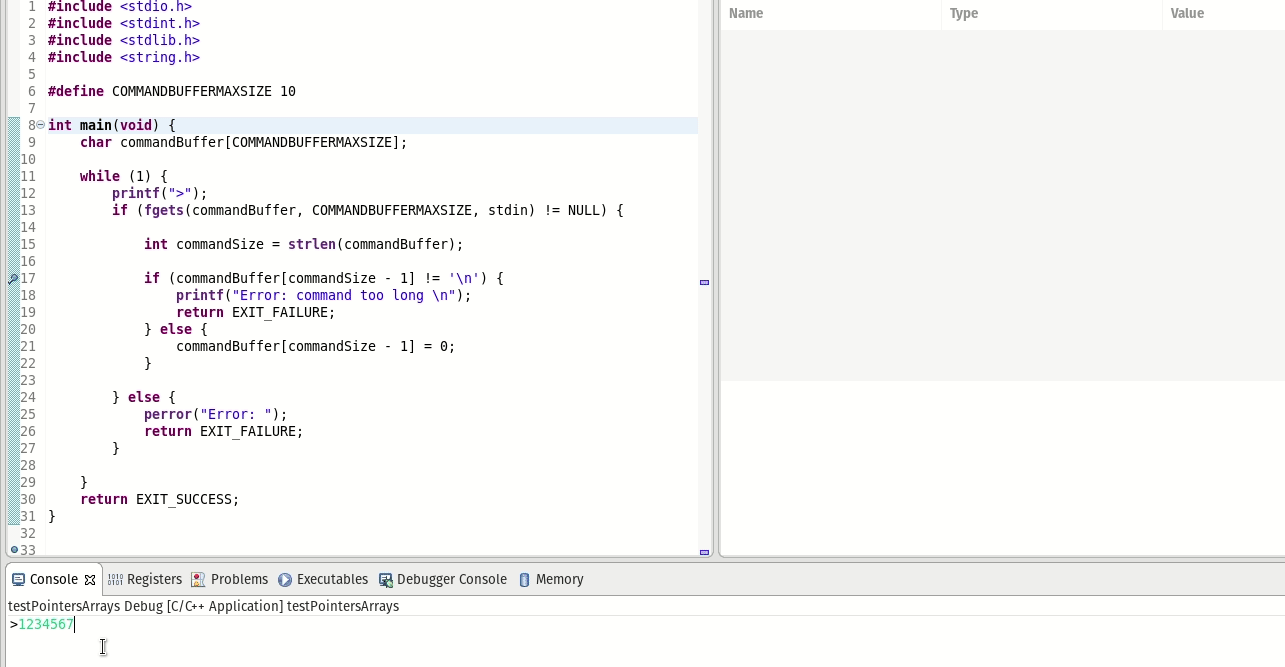The width and height of the screenshot is (1285, 667).
Task: Collapse the main function fold at line 8
Action: pyautogui.click(x=41, y=125)
